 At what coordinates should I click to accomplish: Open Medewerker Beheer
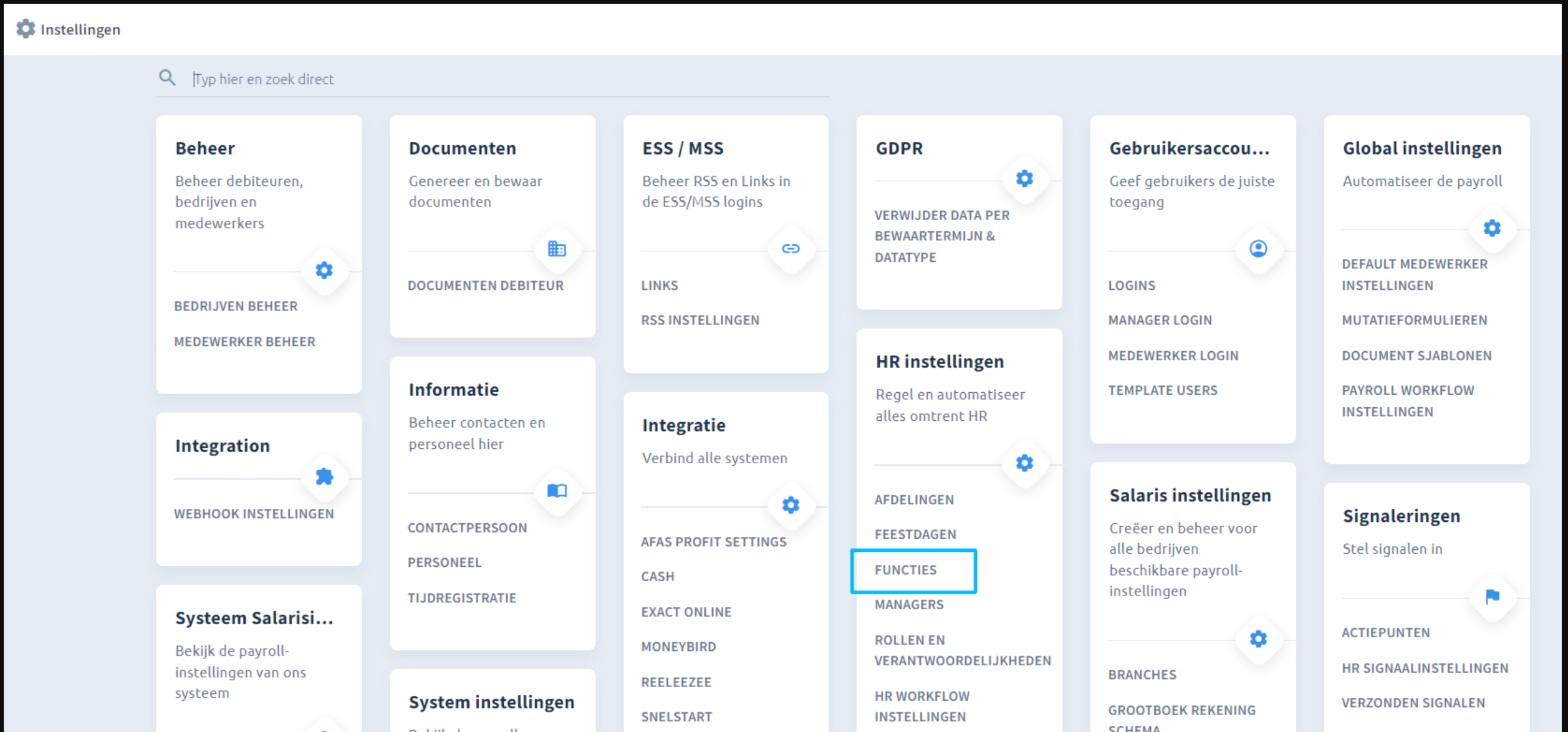[244, 342]
